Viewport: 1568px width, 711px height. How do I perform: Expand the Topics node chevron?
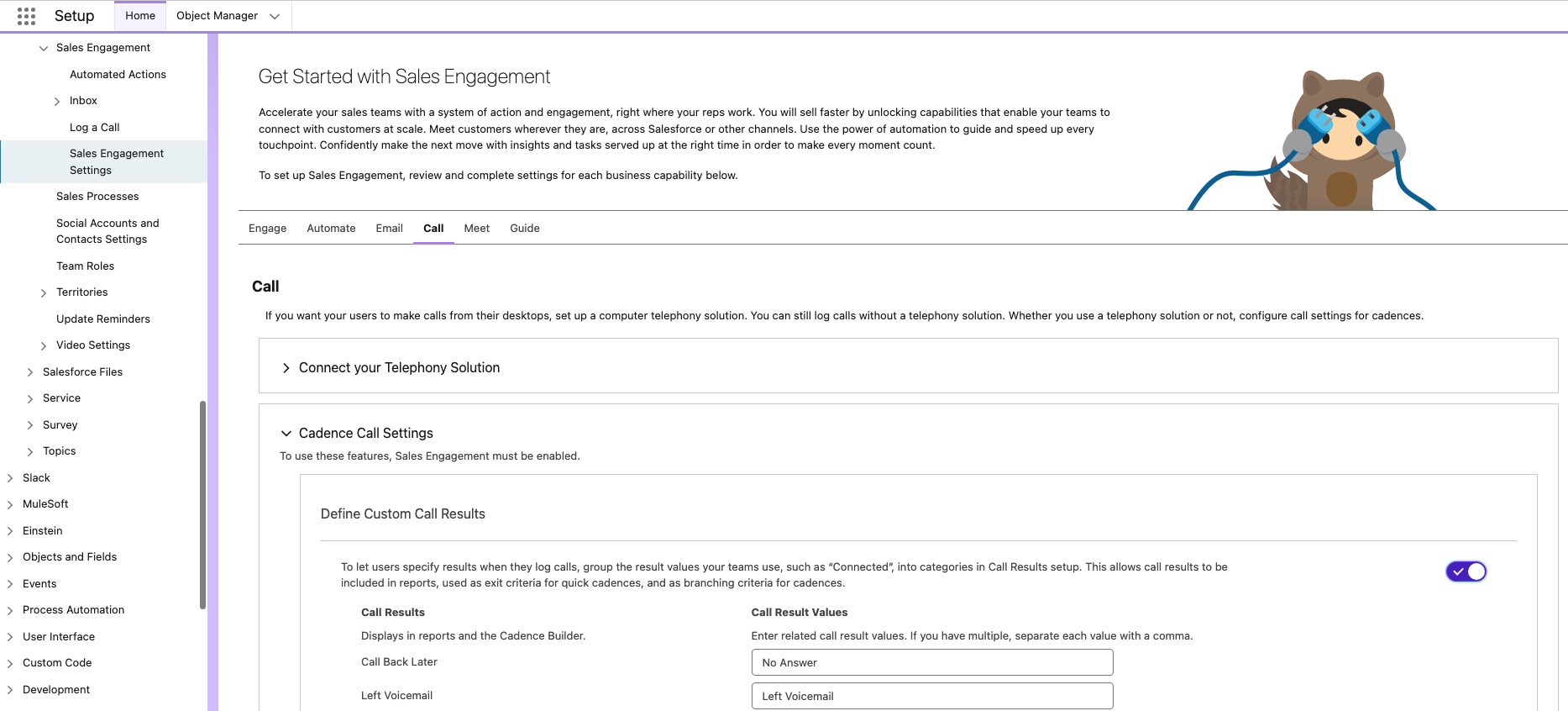point(30,451)
